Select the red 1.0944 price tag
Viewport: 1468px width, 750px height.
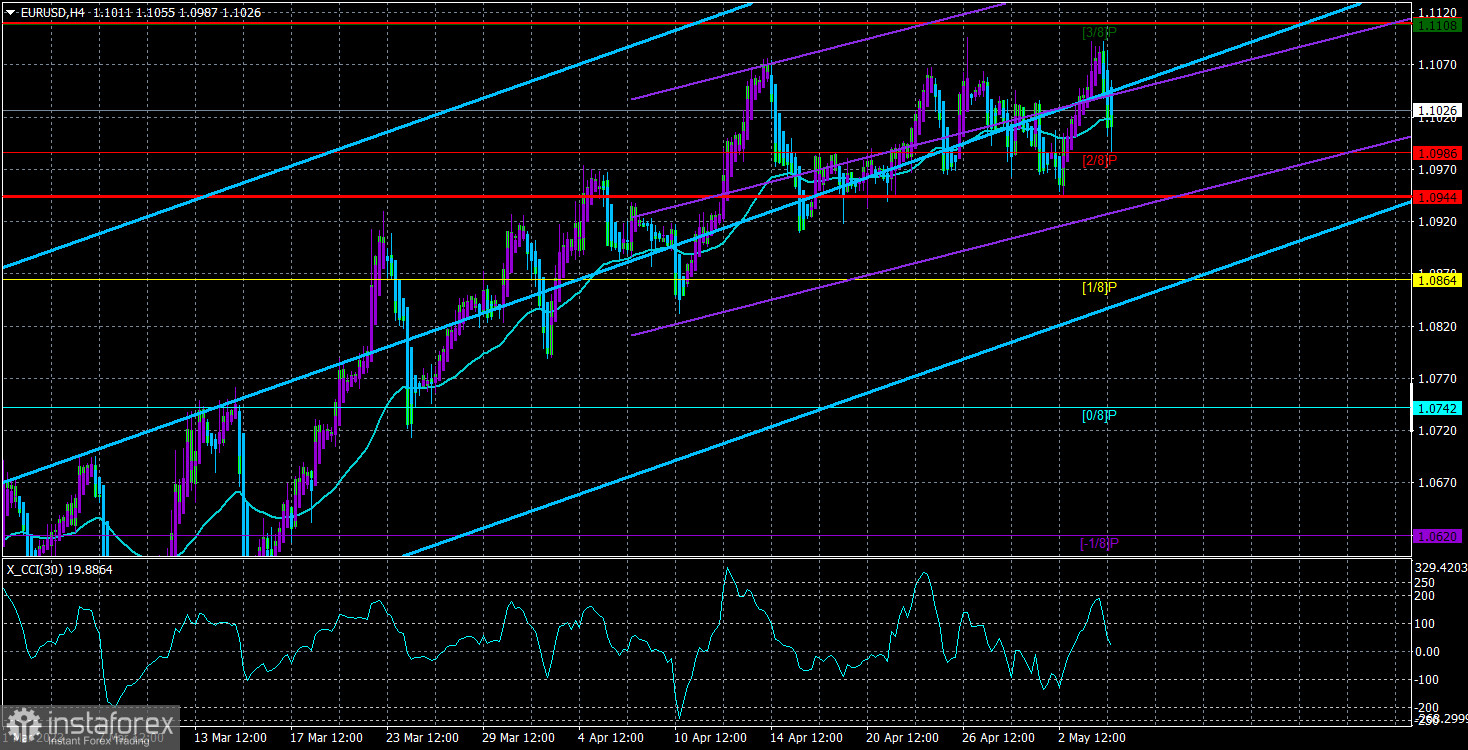(1439, 197)
